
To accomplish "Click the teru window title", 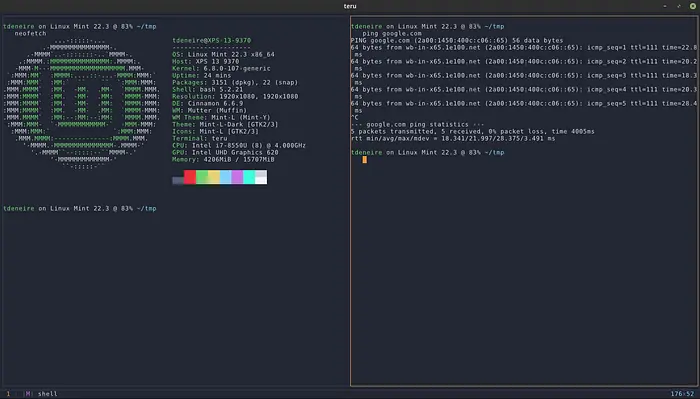I will point(350,6).
